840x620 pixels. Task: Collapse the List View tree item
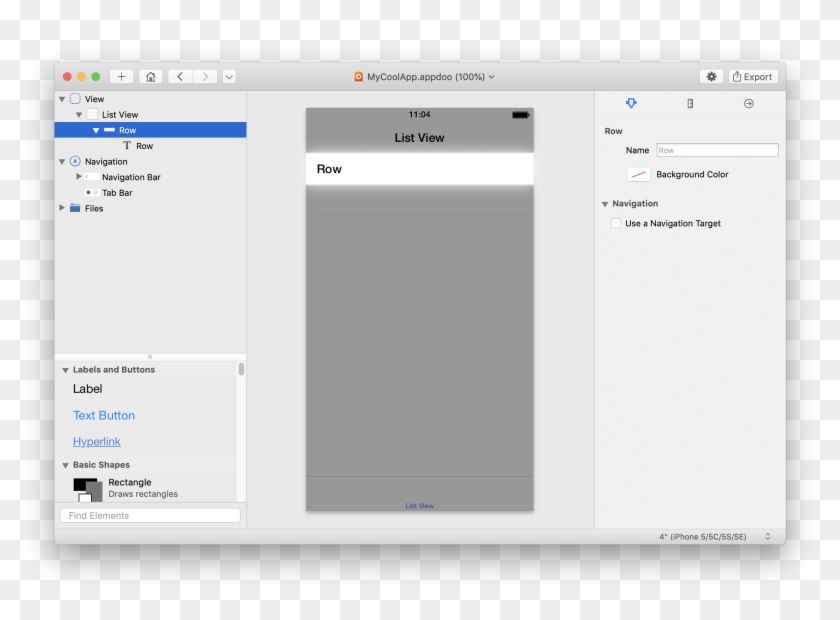(79, 115)
